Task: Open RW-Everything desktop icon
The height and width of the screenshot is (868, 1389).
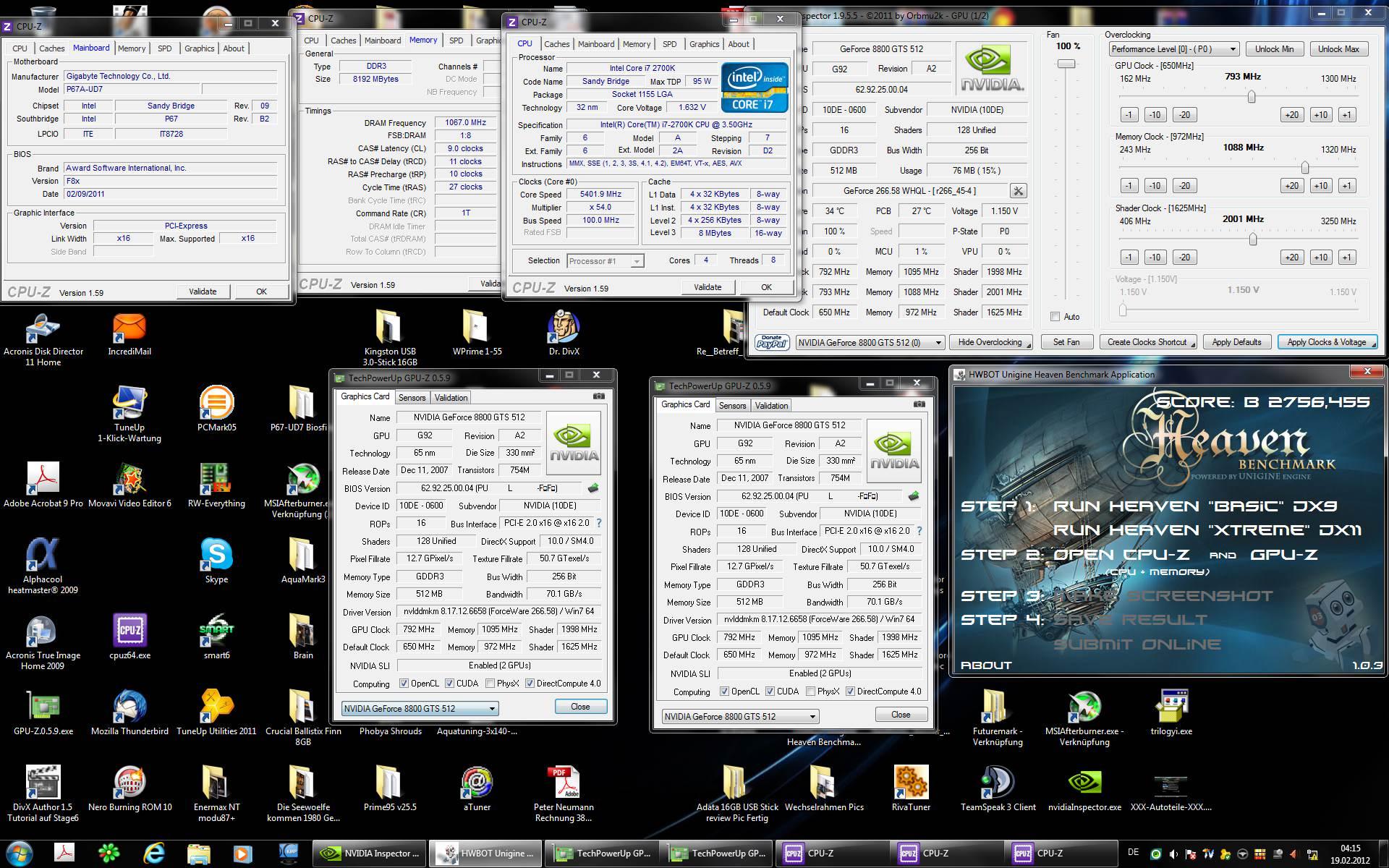Action: pos(216,485)
